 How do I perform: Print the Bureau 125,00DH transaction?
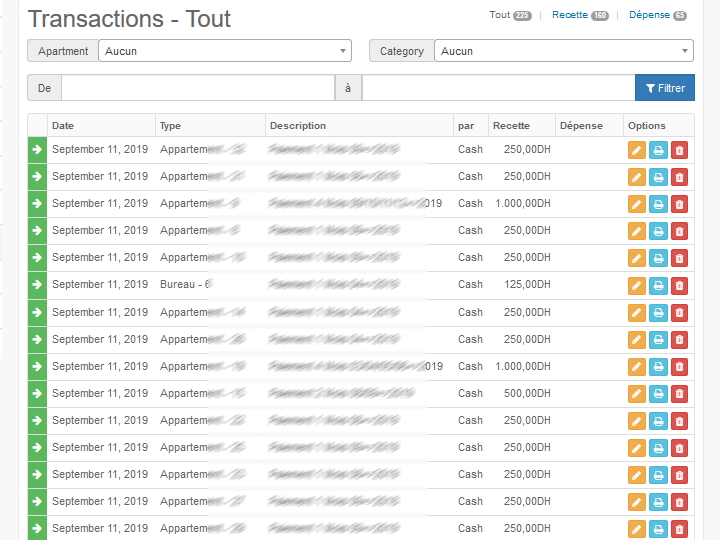pyautogui.click(x=658, y=285)
